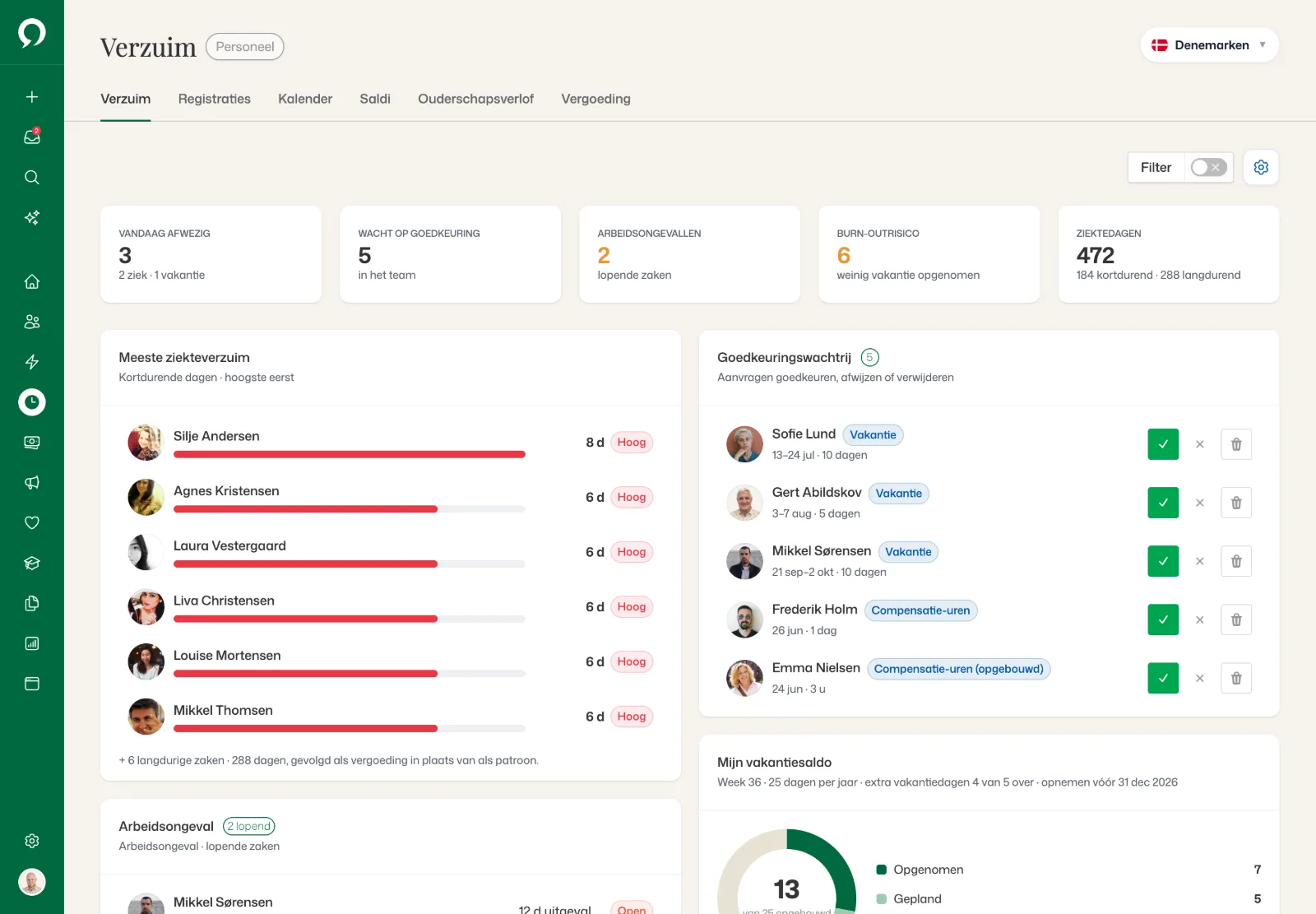The image size is (1316, 914).
Task: Click Silje Andersen's sick leave progress bar
Action: point(349,454)
